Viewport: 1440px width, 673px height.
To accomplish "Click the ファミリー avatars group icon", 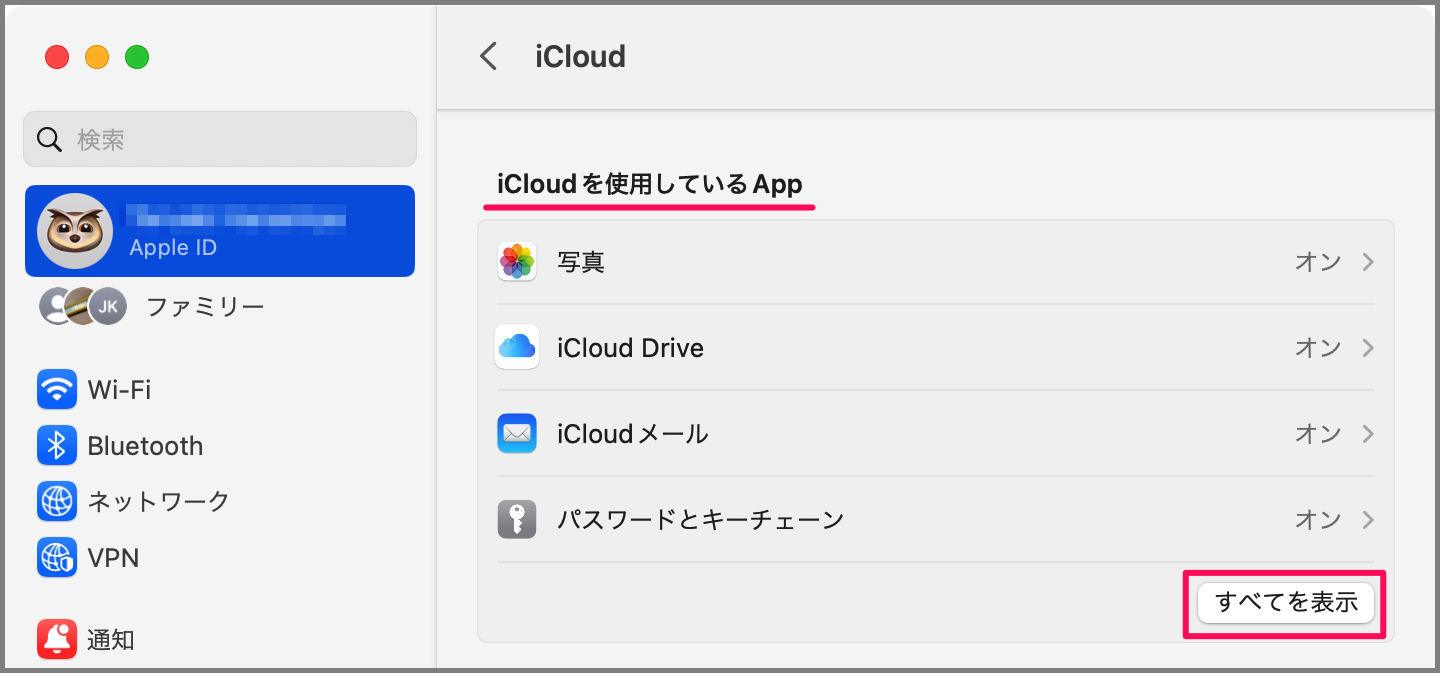I will 83,306.
